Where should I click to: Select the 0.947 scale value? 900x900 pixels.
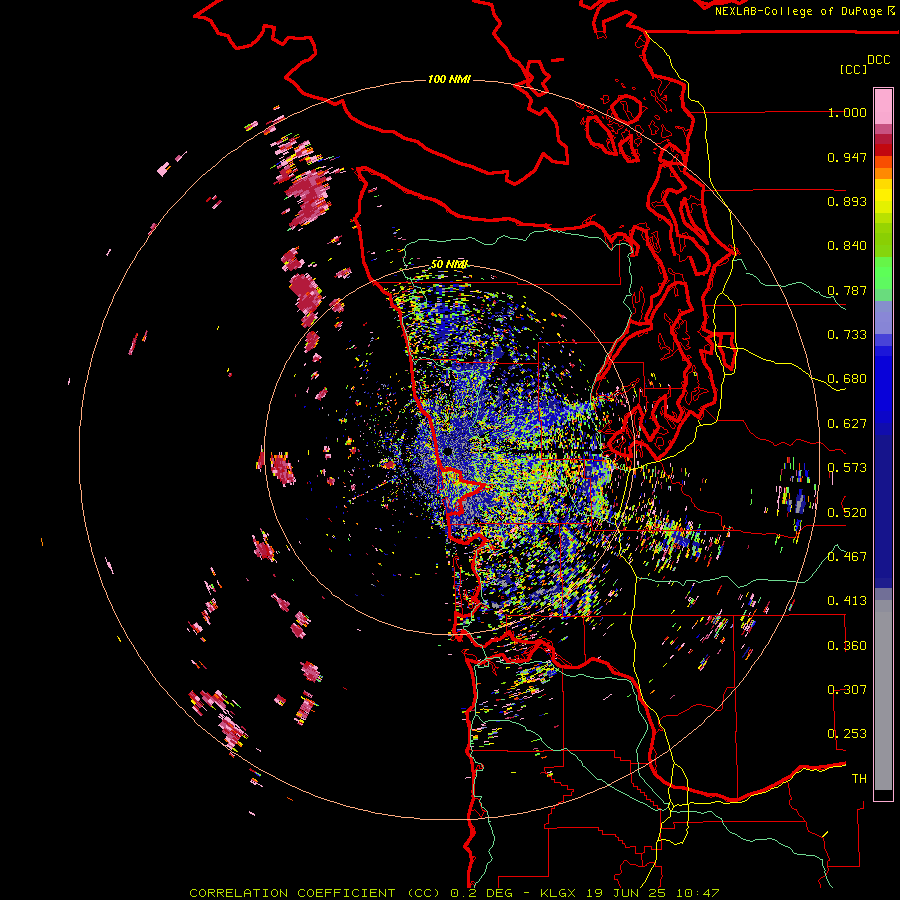(x=847, y=157)
